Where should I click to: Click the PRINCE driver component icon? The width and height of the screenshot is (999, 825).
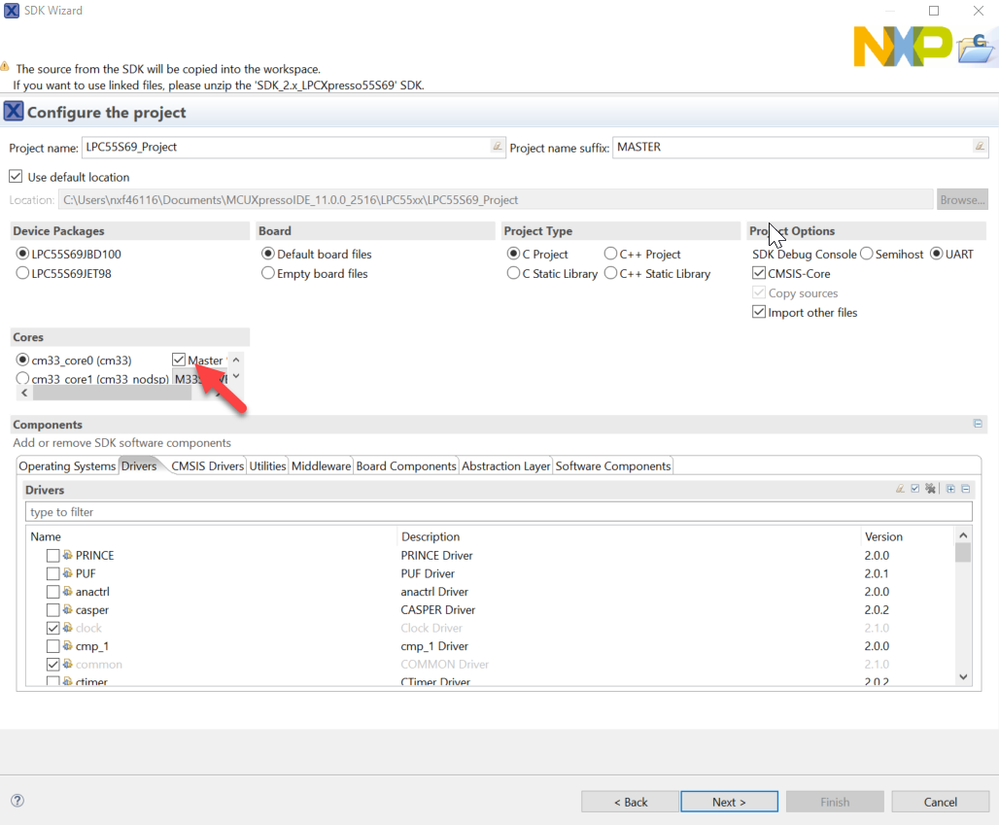click(x=68, y=555)
